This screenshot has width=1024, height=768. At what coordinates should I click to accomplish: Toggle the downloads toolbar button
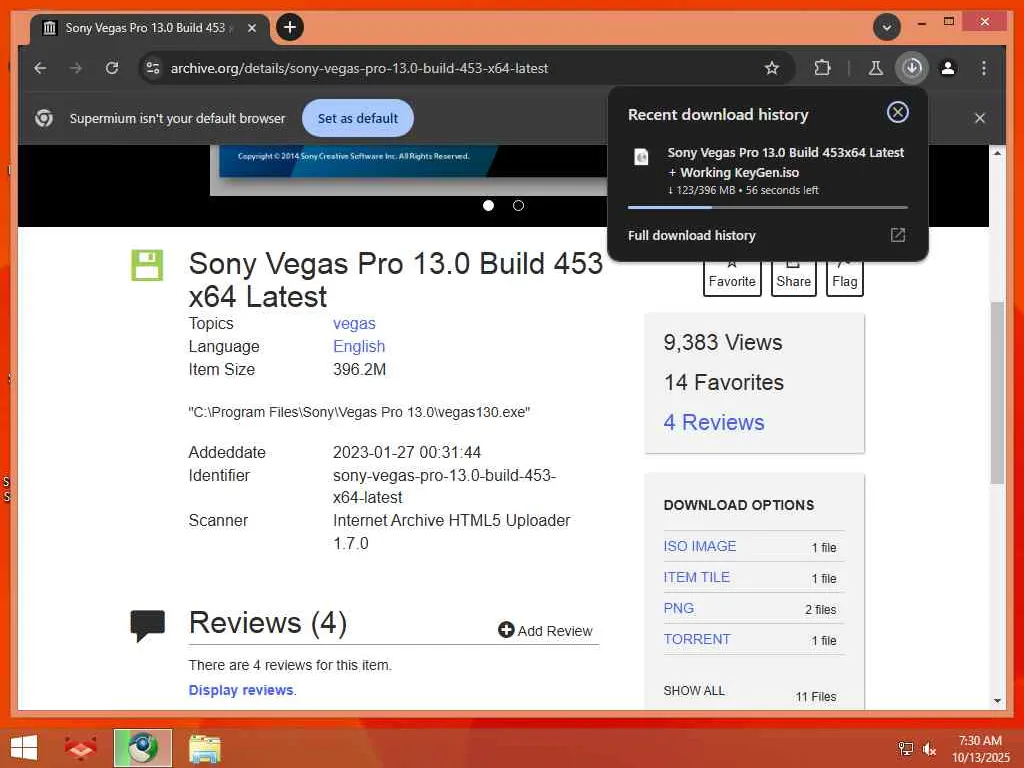pyautogui.click(x=912, y=68)
